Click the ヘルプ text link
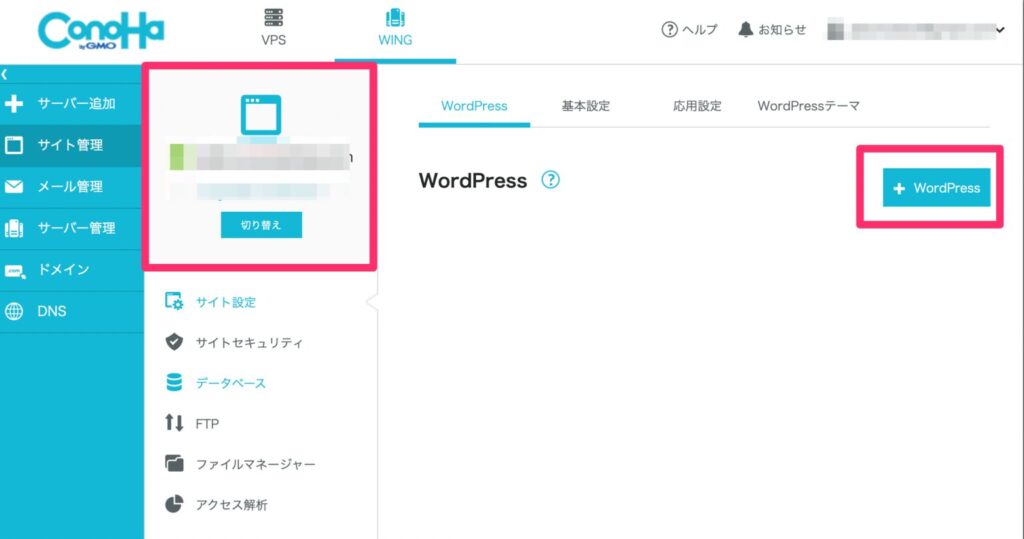Screen dimensions: 1024x539 click(x=700, y=29)
